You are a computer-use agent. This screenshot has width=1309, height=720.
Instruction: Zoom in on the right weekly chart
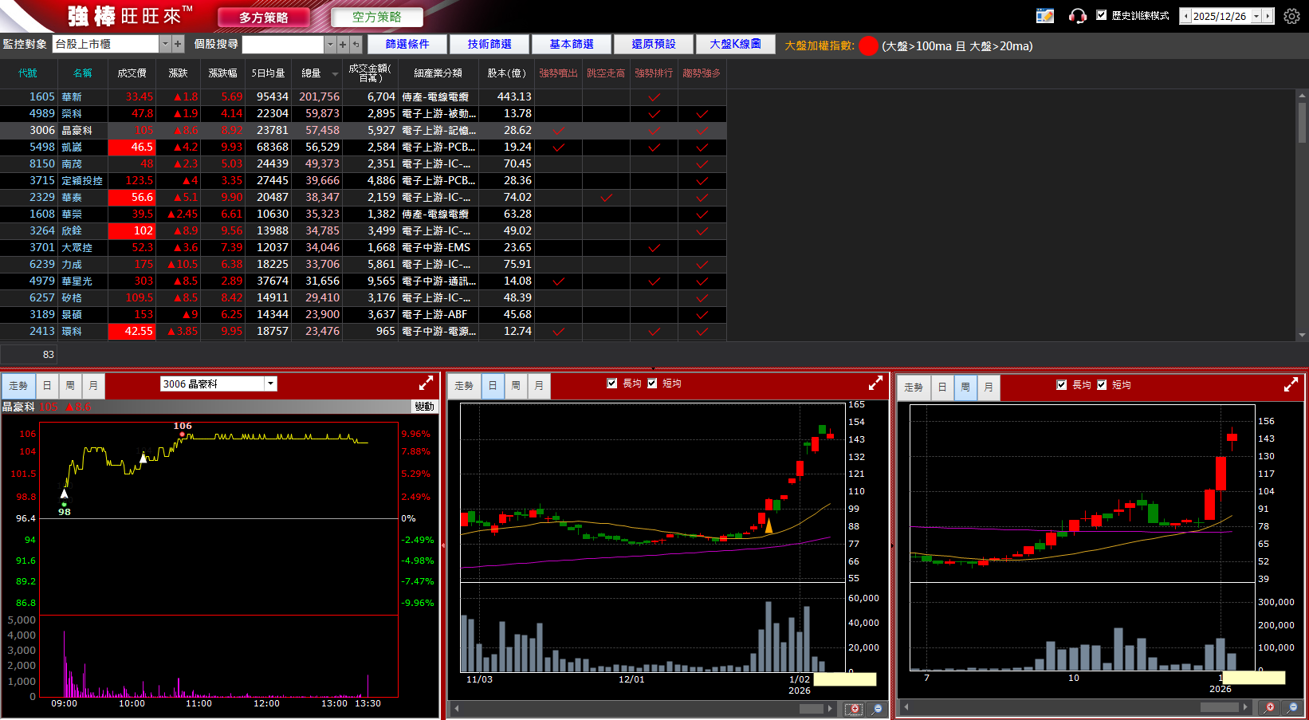click(x=1270, y=708)
